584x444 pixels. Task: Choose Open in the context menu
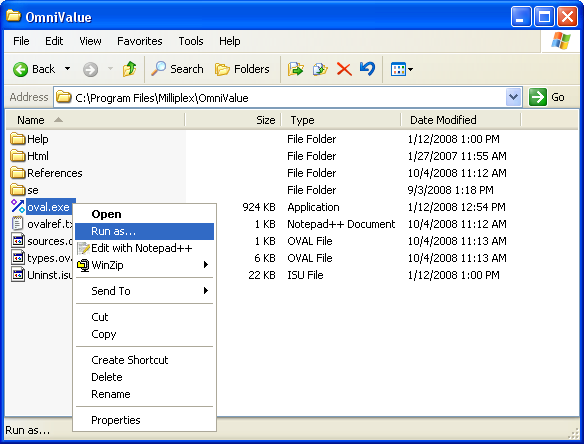145,214
